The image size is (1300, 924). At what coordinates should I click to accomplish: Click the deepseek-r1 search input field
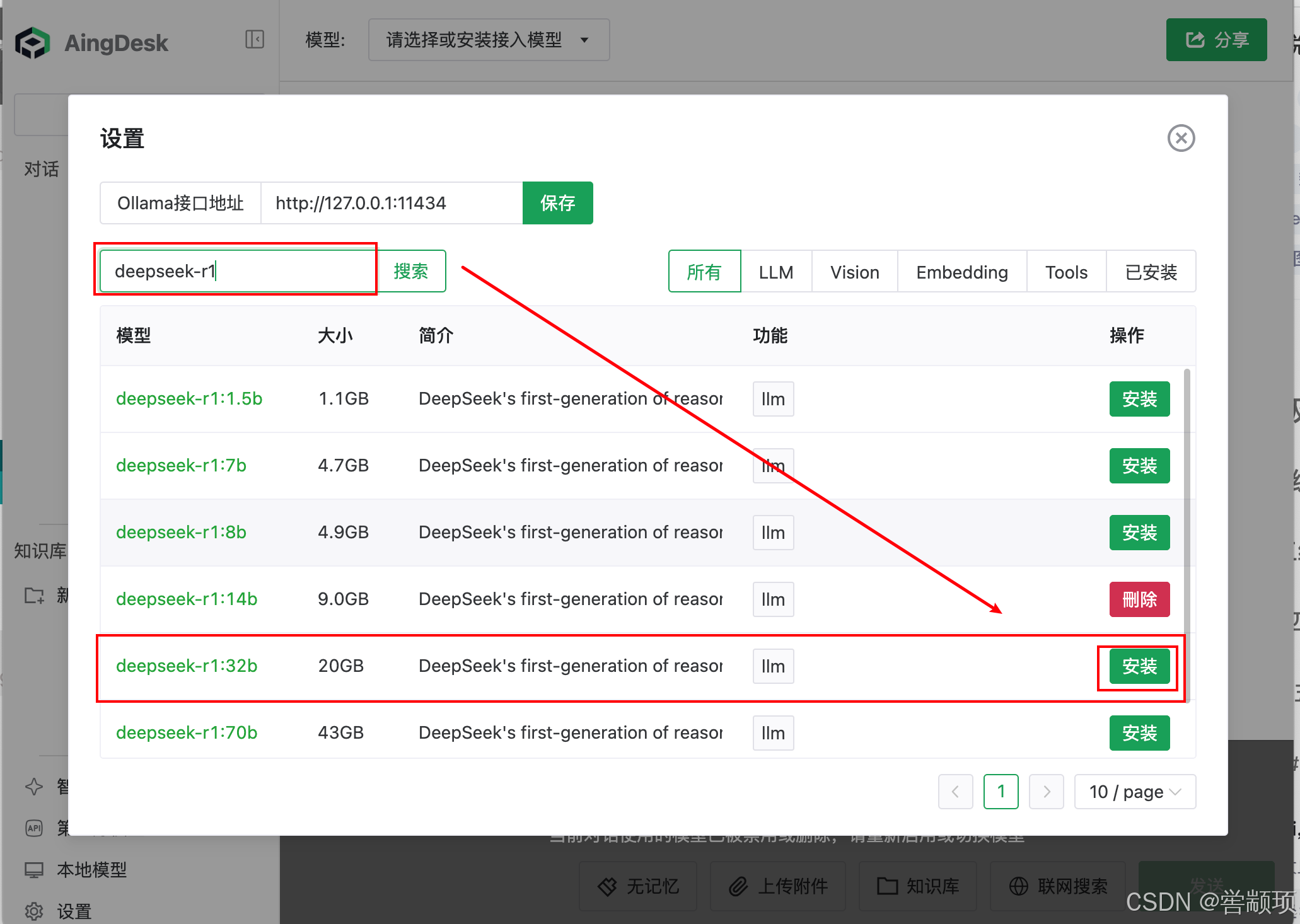(238, 271)
